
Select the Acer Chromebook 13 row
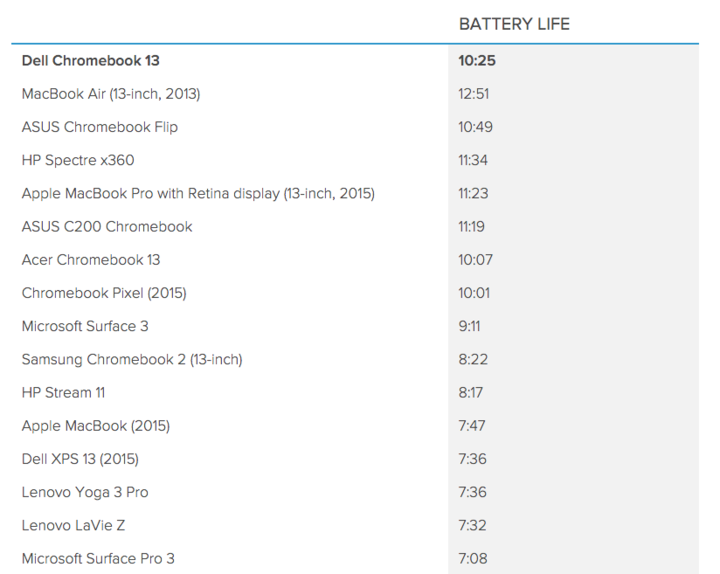(91, 260)
